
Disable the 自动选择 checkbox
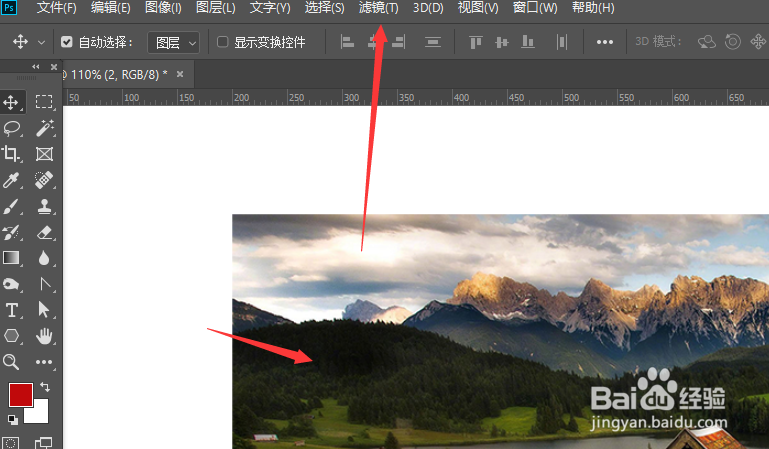[67, 42]
